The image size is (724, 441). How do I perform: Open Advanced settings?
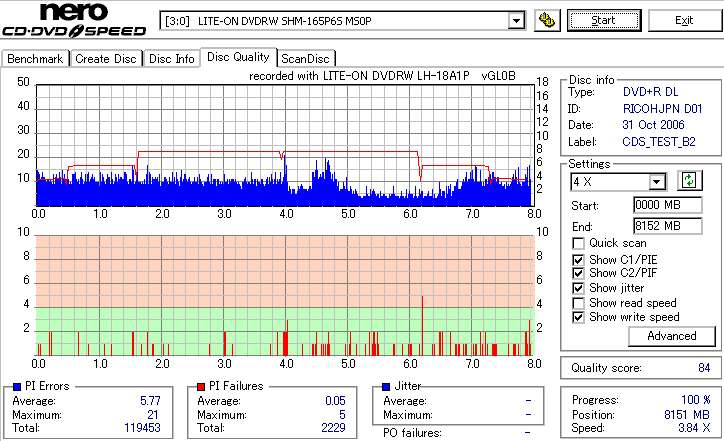[672, 336]
